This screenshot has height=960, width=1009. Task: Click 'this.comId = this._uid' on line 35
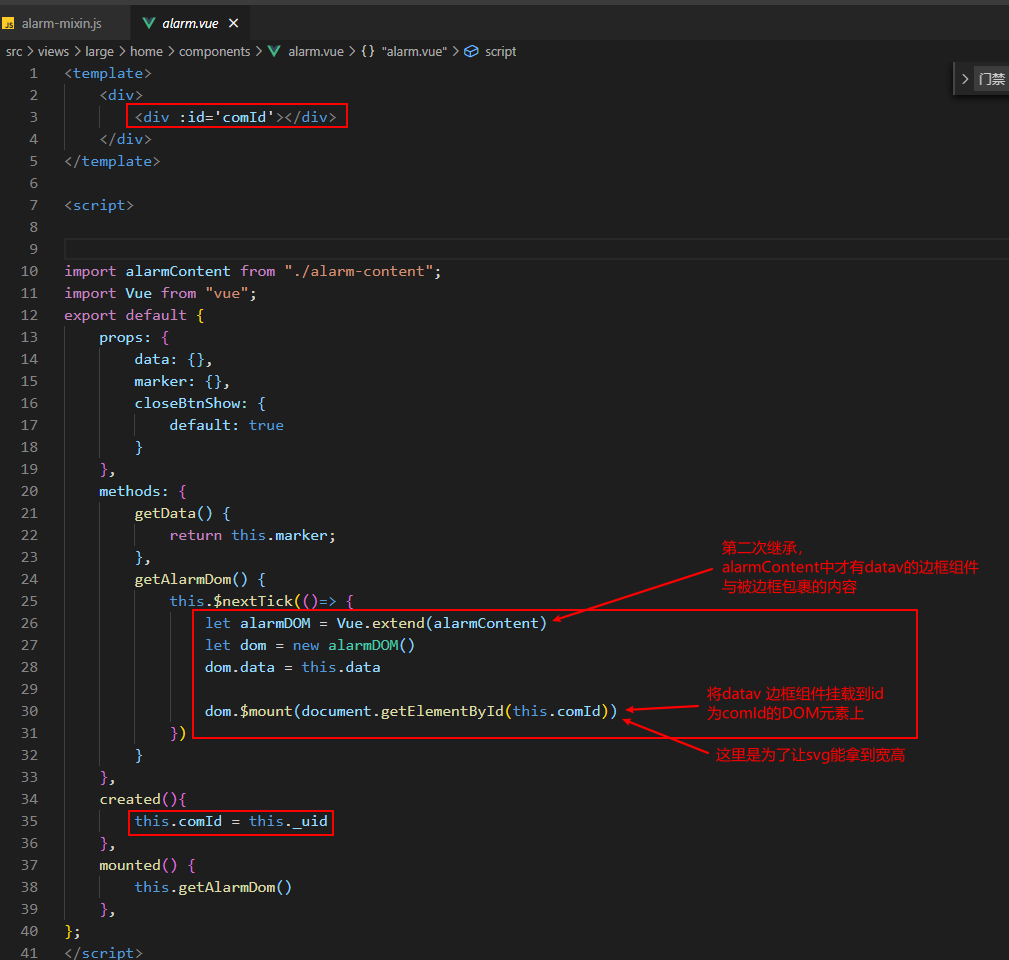click(230, 822)
